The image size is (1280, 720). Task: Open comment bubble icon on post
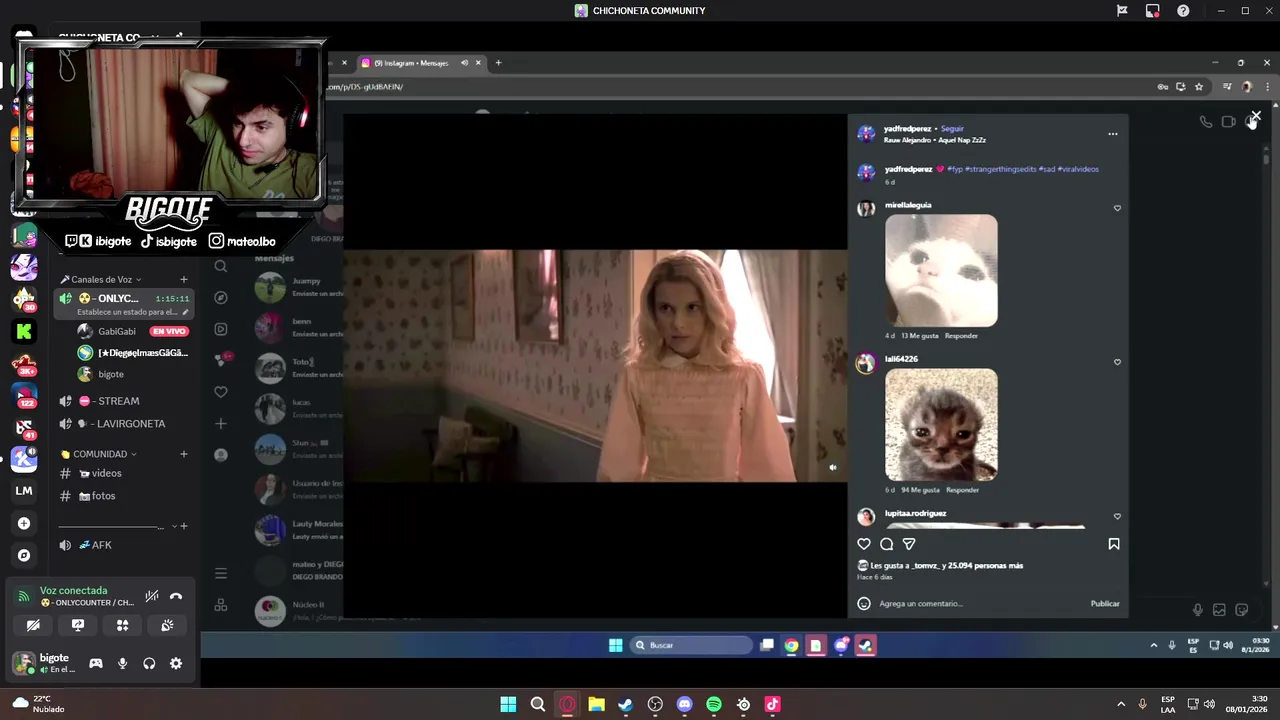pyautogui.click(x=886, y=544)
